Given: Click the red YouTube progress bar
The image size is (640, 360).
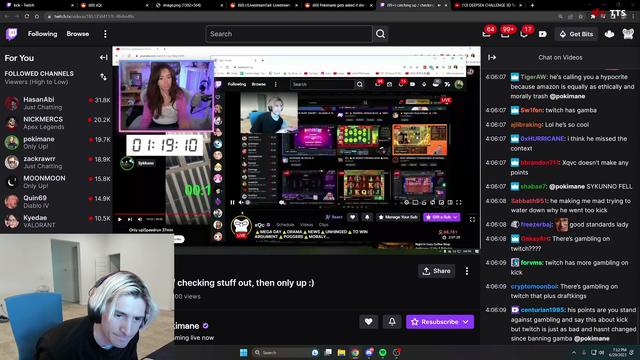Looking at the screenshot, I should (162, 214).
